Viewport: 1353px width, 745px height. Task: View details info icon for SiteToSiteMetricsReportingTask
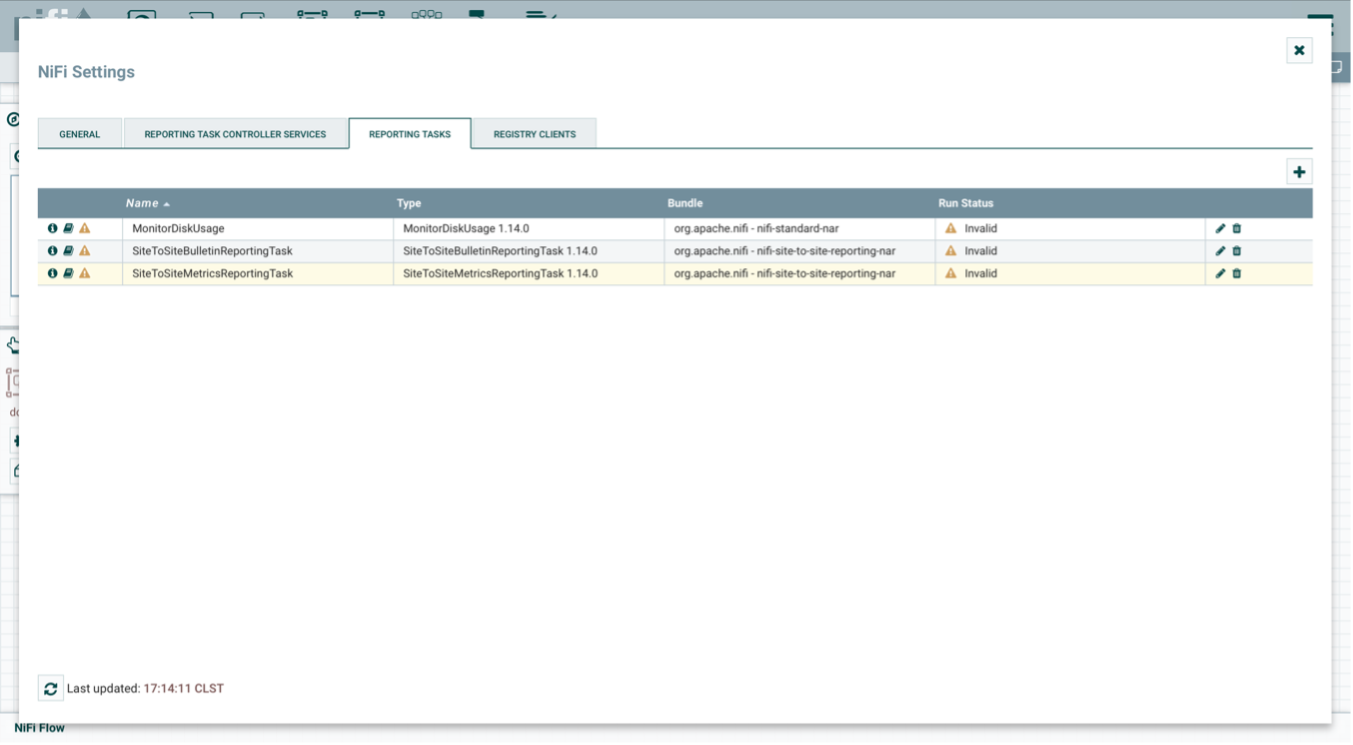52,273
